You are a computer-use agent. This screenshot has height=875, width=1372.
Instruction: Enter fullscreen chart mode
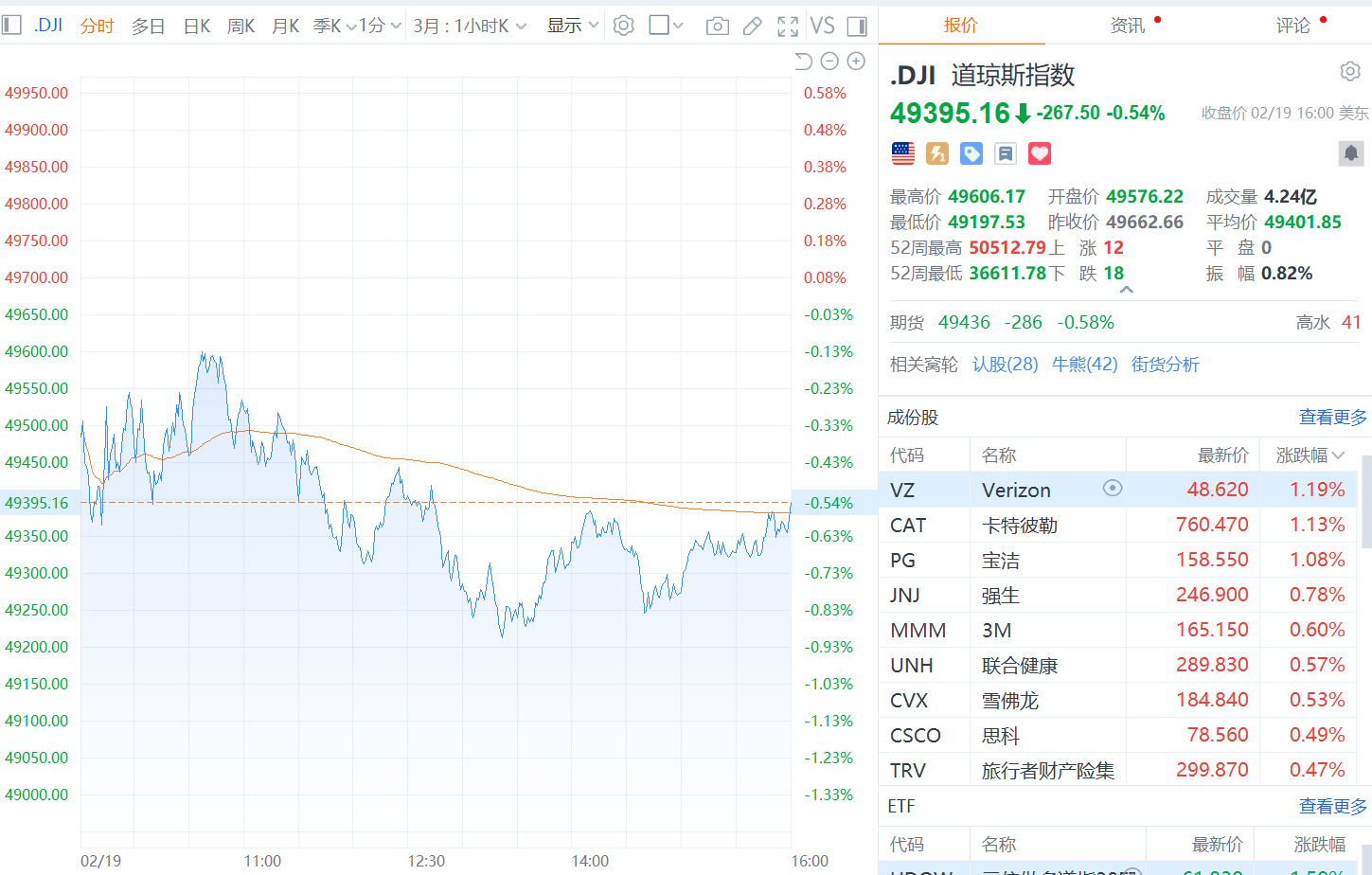pyautogui.click(x=787, y=27)
